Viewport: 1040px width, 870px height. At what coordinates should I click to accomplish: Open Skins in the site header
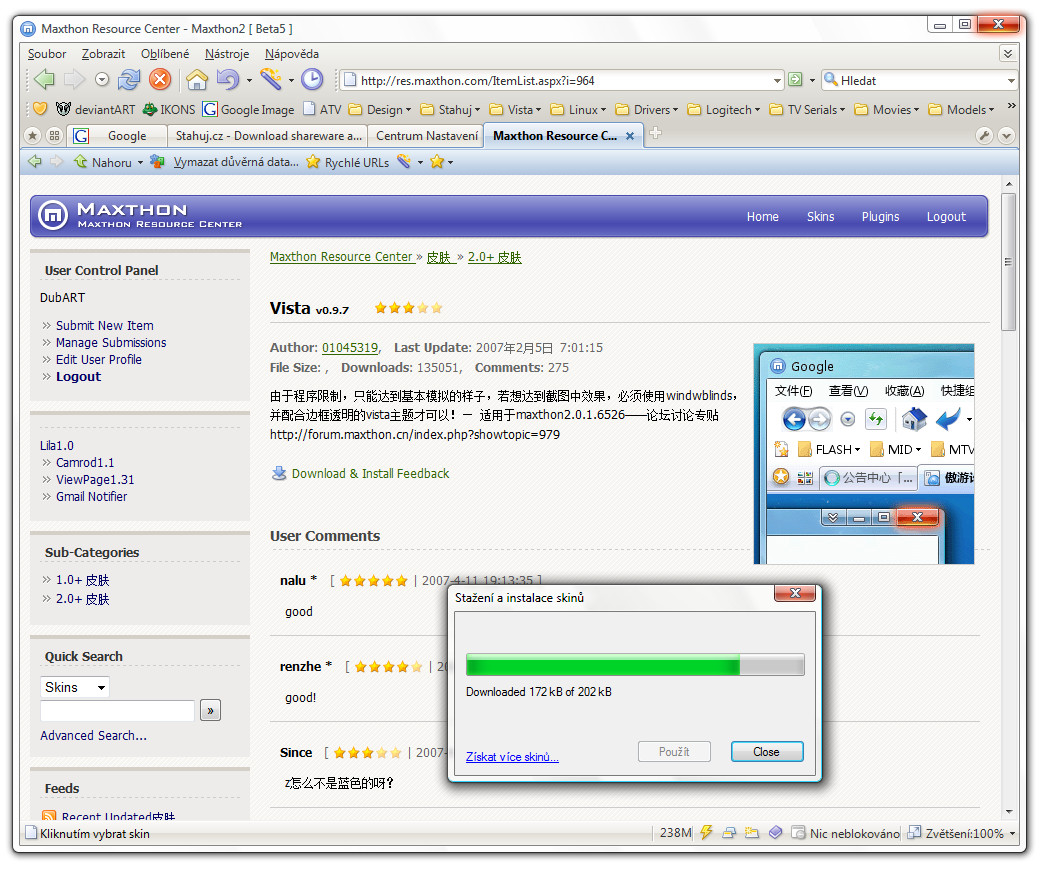point(820,216)
